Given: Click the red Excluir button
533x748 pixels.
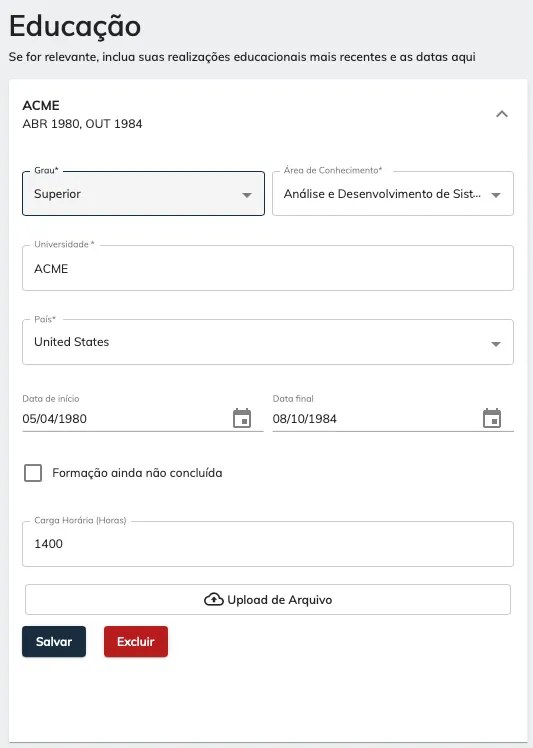Looking at the screenshot, I should [x=136, y=642].
